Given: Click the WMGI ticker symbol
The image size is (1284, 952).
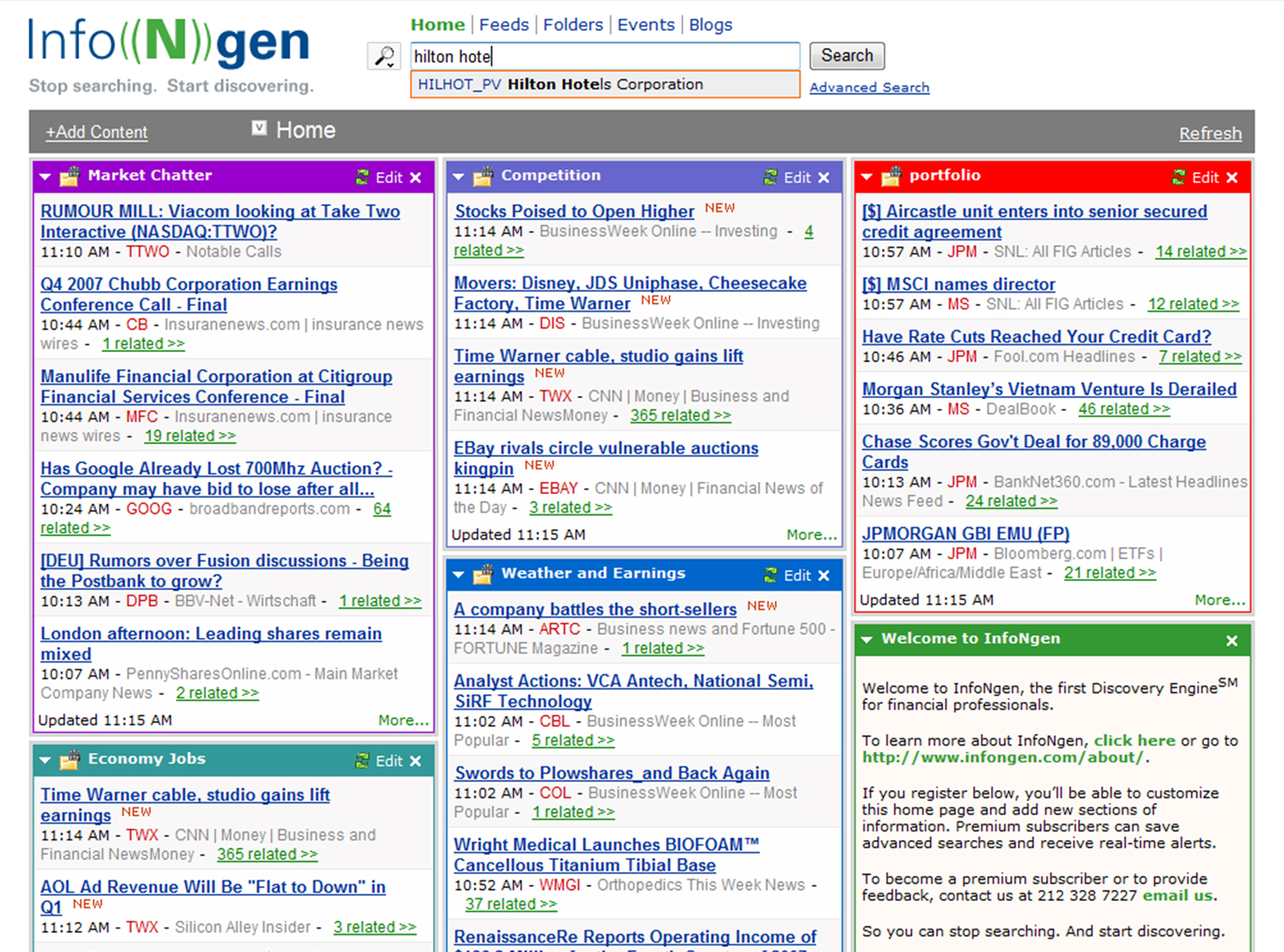Looking at the screenshot, I should (560, 885).
